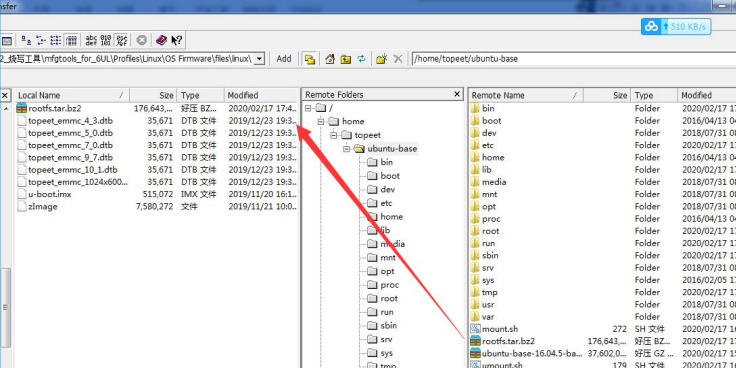Sort local files by Type column
Viewport: 736px width, 368px height.
tap(201, 95)
